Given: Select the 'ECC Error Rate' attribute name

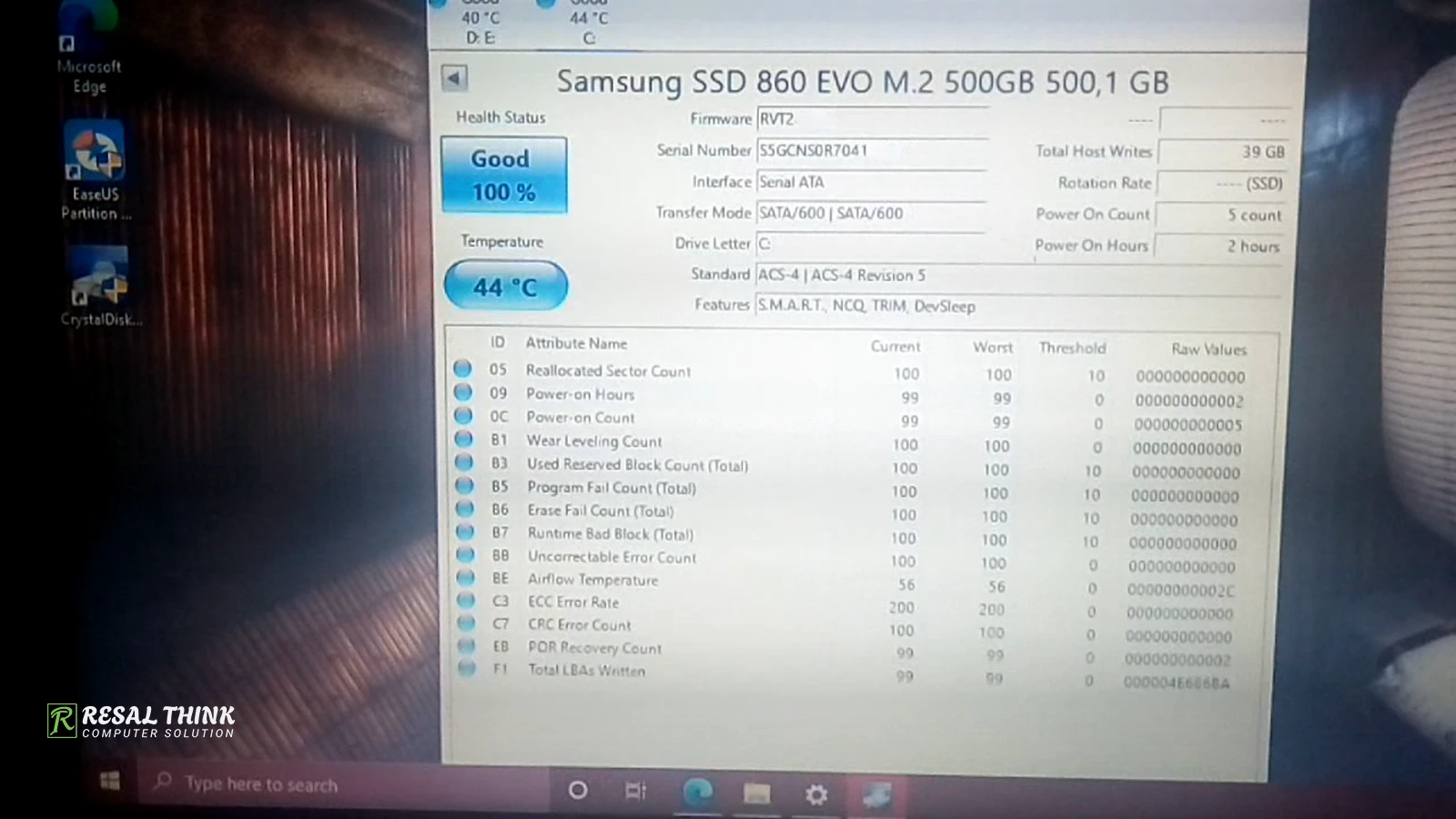Looking at the screenshot, I should click(573, 602).
